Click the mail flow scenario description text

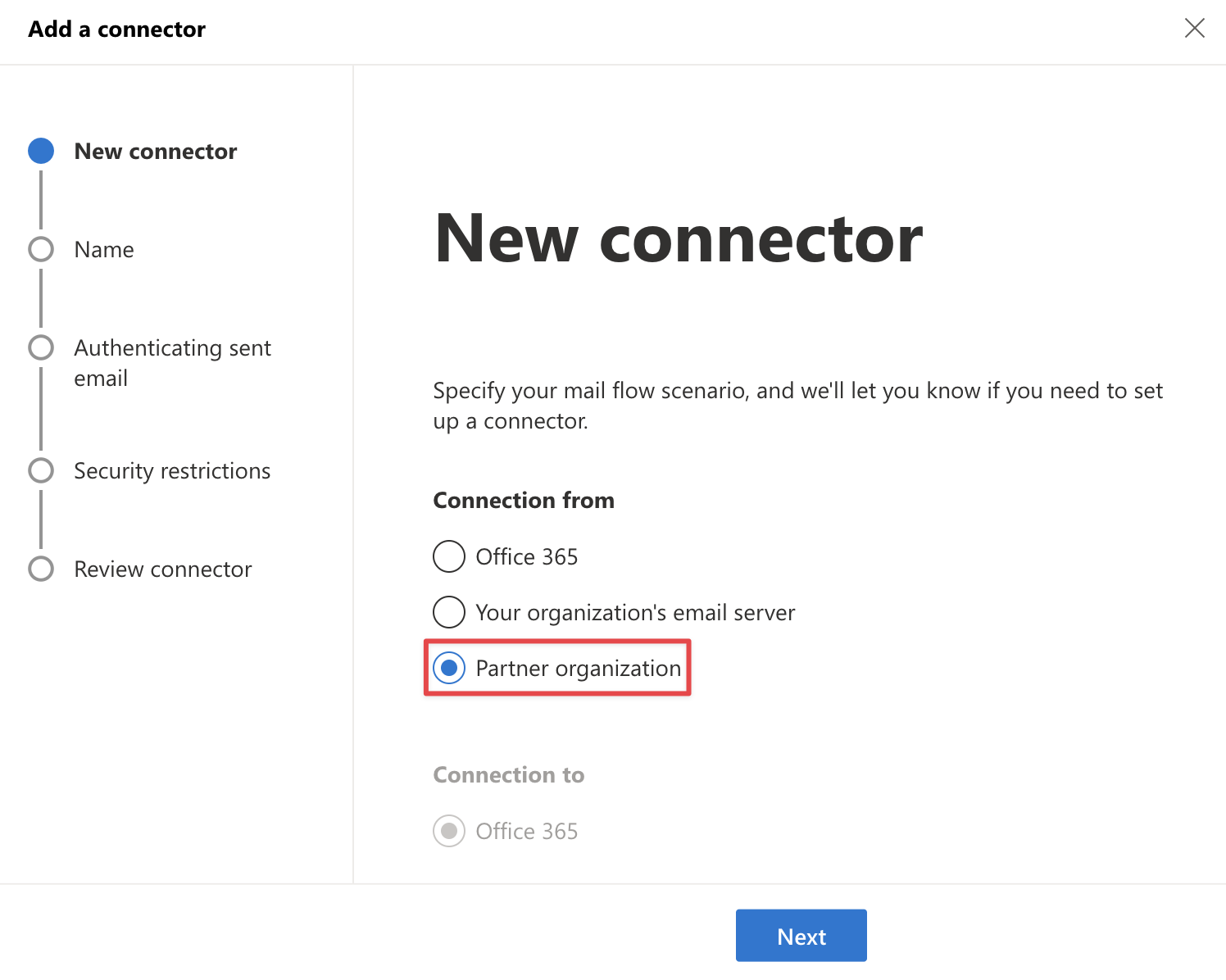(797, 406)
